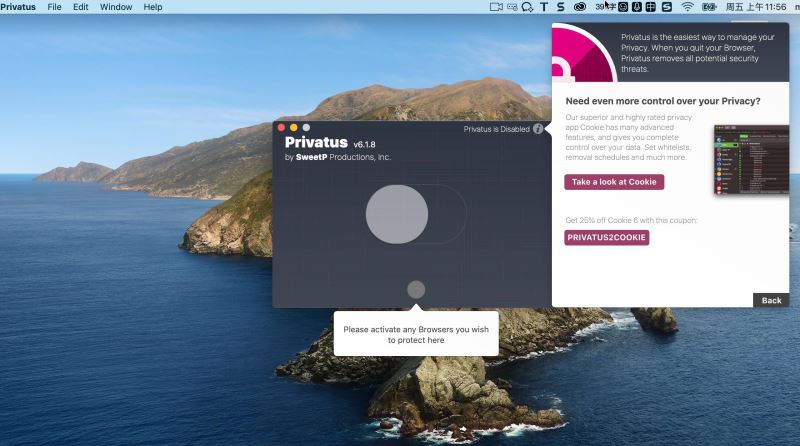Open the Edit menu
This screenshot has height=446, width=800.
click(x=81, y=7)
